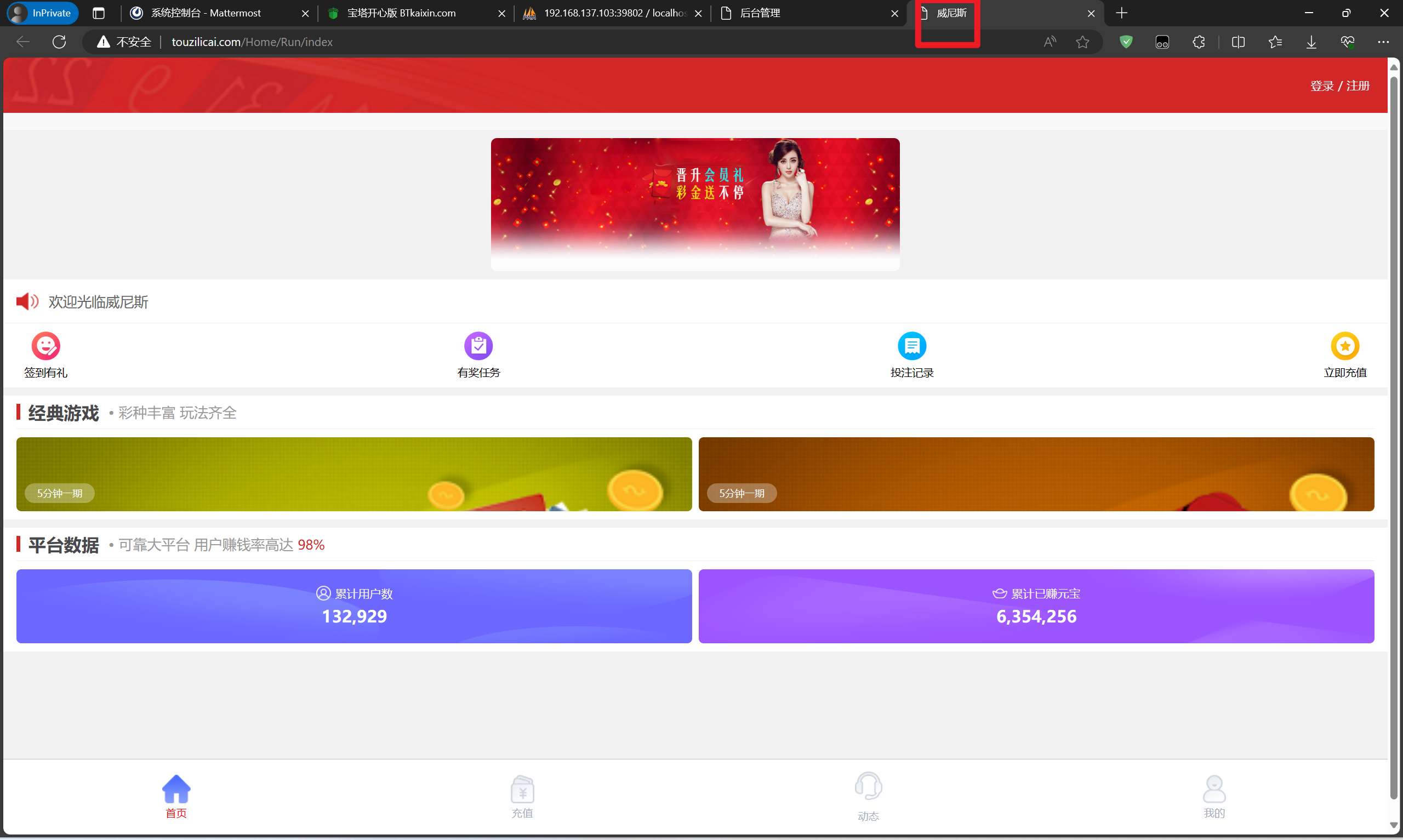Open browser extensions puzzle icon
Screen dimensions: 1403x840
click(1198, 42)
